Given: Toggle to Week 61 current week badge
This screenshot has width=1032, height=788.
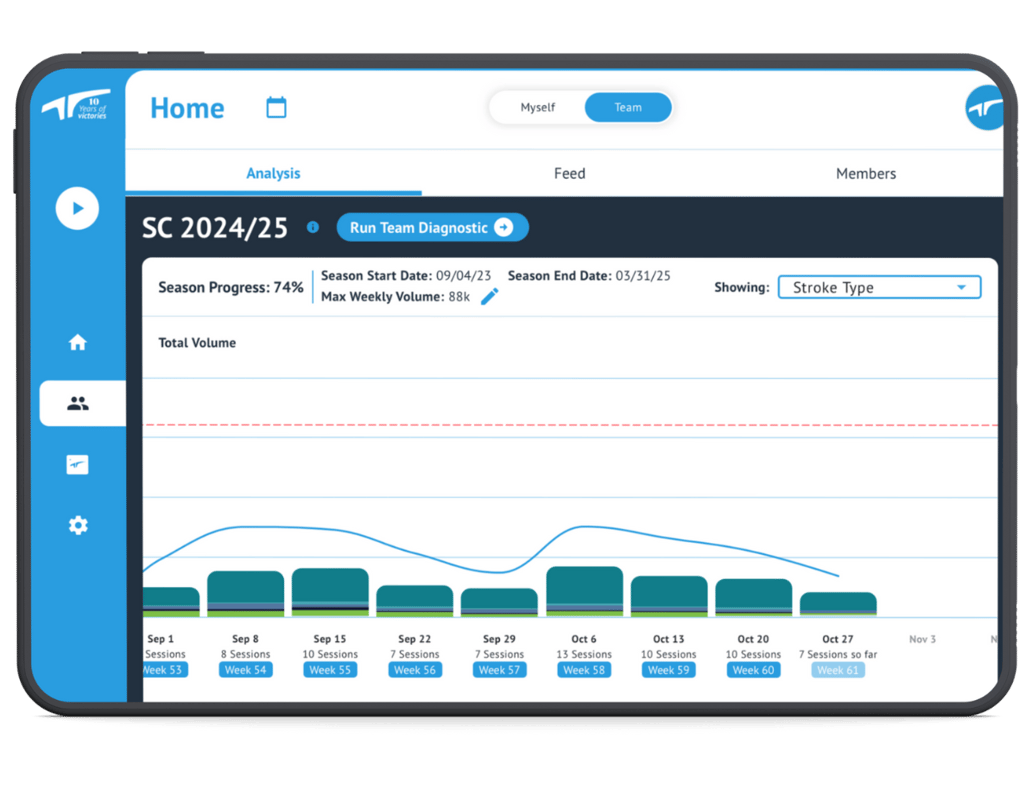Looking at the screenshot, I should click(x=838, y=670).
